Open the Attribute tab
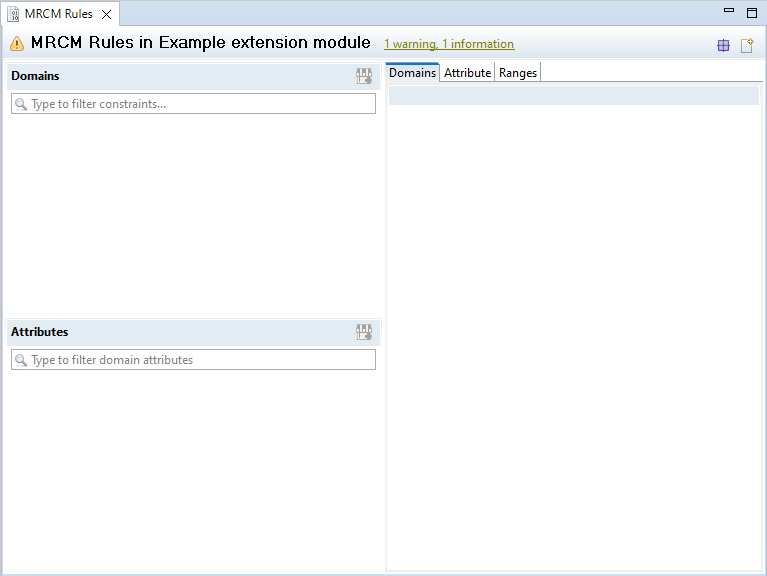Image resolution: width=767 pixels, height=576 pixels. coord(467,73)
